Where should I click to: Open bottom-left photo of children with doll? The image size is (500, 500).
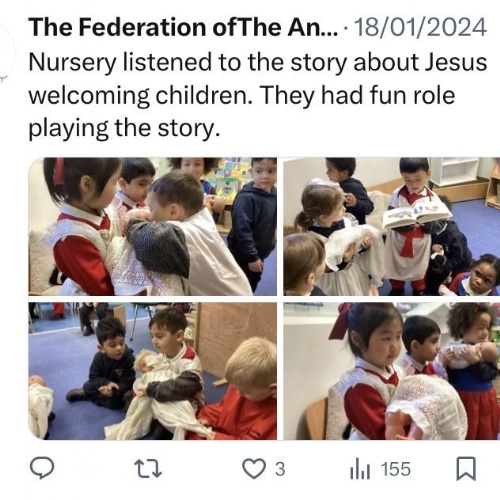(x=153, y=371)
